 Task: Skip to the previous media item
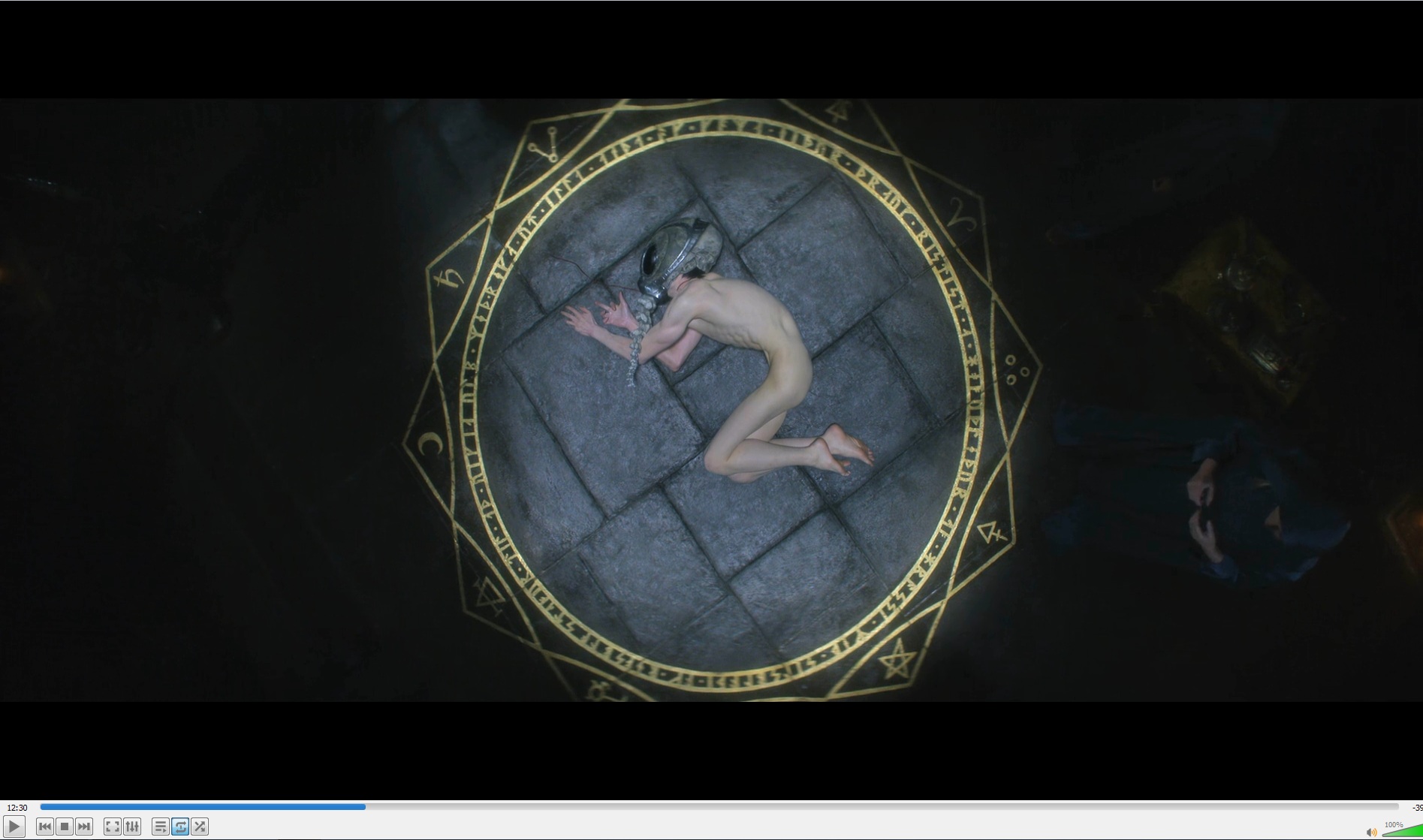click(x=45, y=826)
